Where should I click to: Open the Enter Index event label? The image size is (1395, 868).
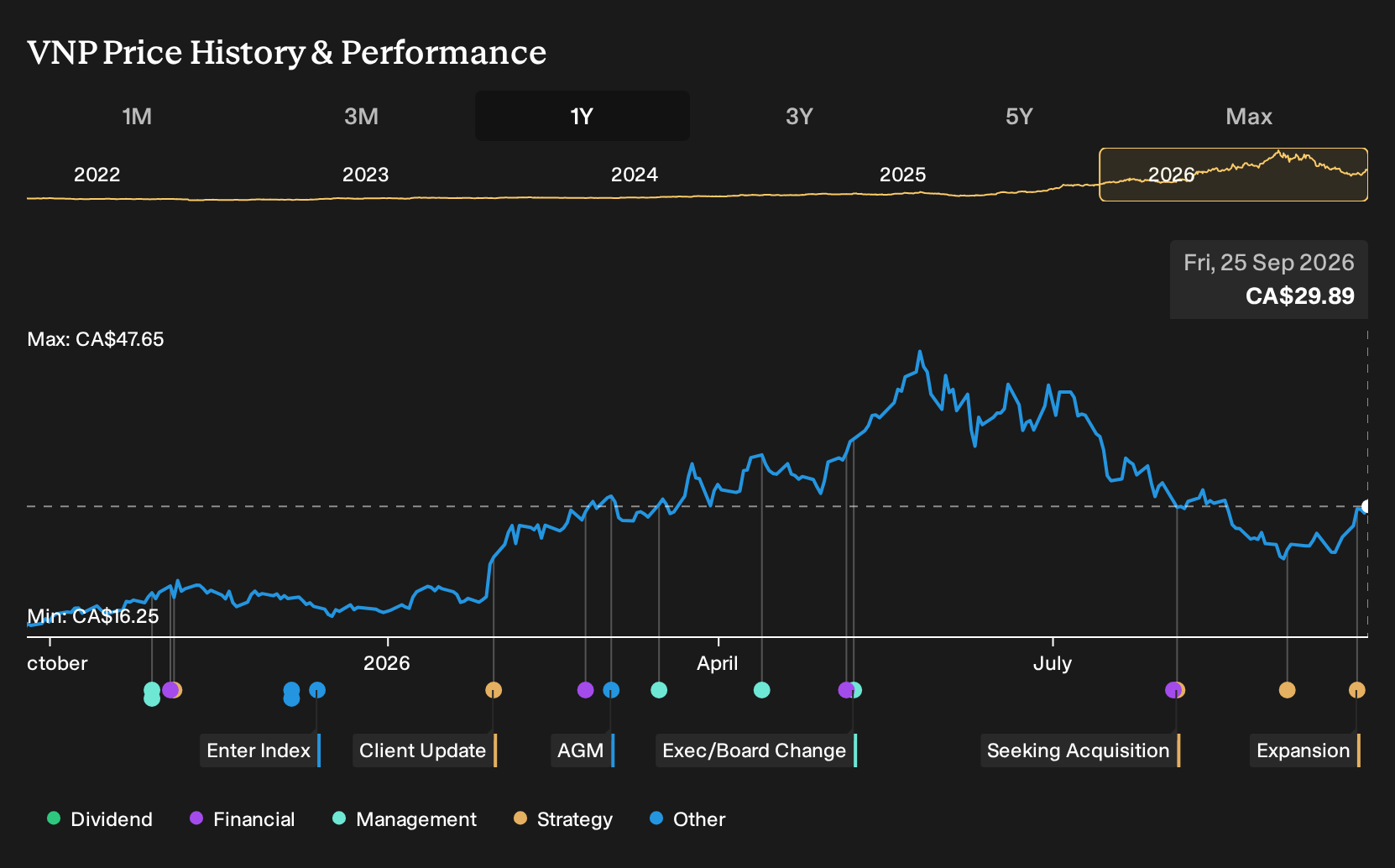tap(260, 750)
